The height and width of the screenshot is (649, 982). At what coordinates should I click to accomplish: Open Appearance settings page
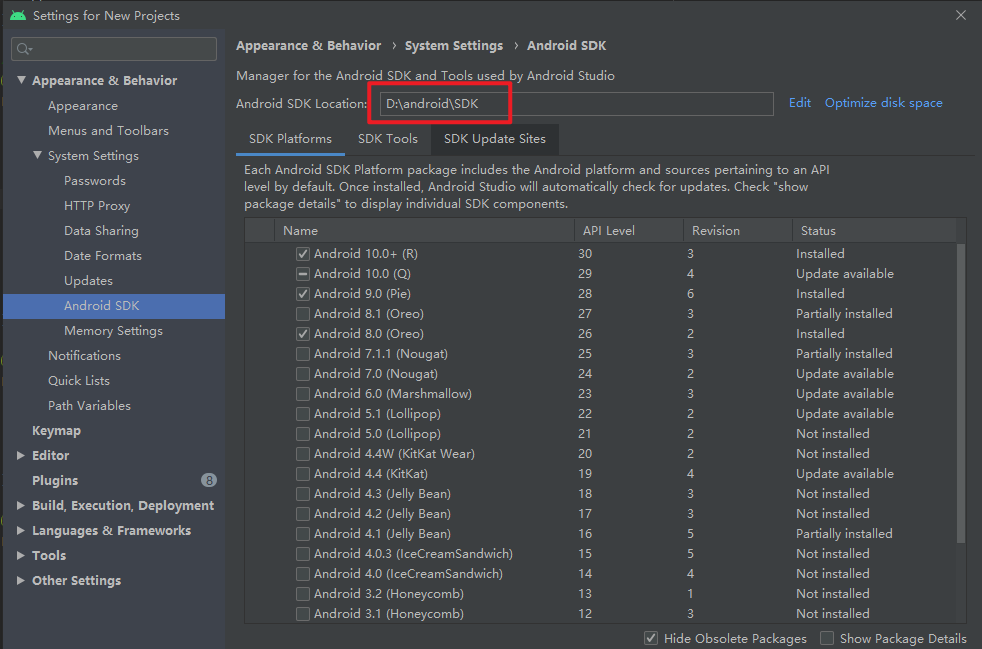tap(83, 106)
